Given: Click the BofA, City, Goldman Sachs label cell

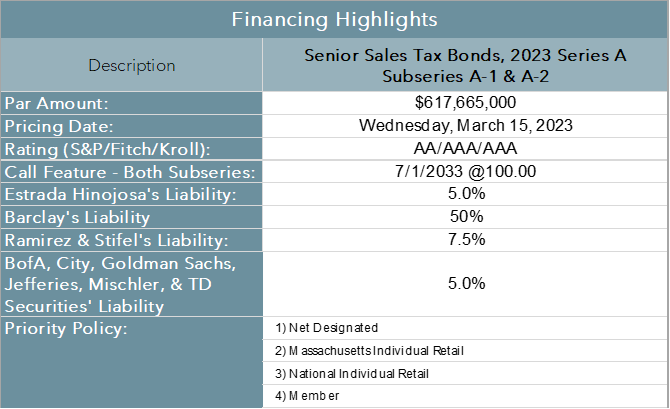Looking at the screenshot, I should (131, 285).
